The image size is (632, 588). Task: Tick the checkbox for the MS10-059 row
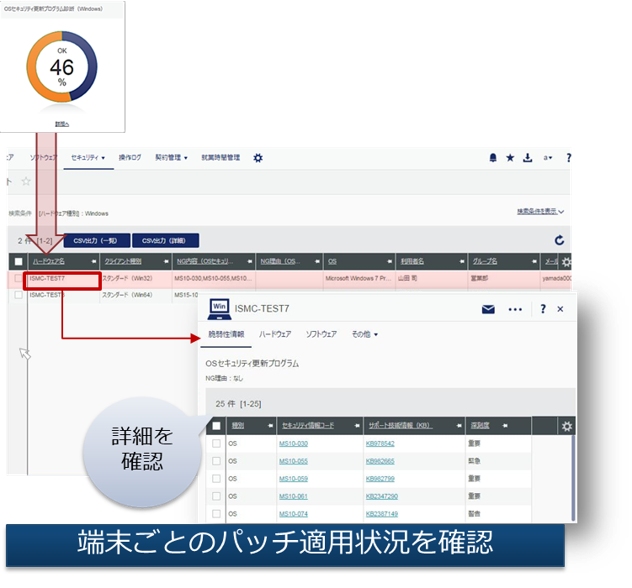[x=216, y=478]
